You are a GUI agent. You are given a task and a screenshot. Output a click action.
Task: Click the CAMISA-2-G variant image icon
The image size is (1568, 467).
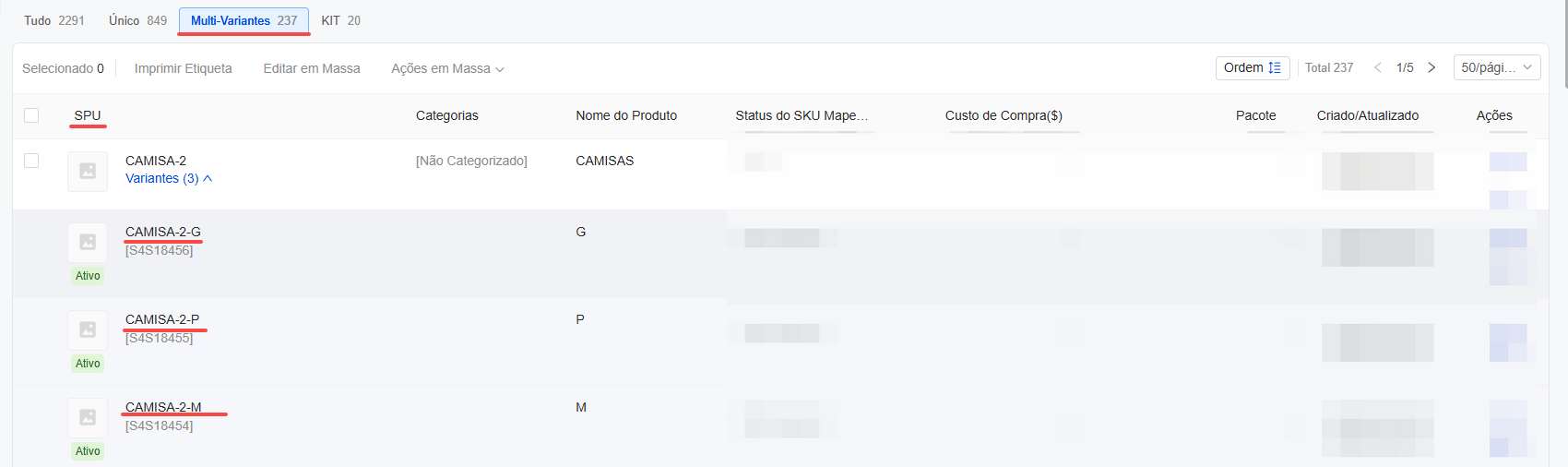pos(88,242)
